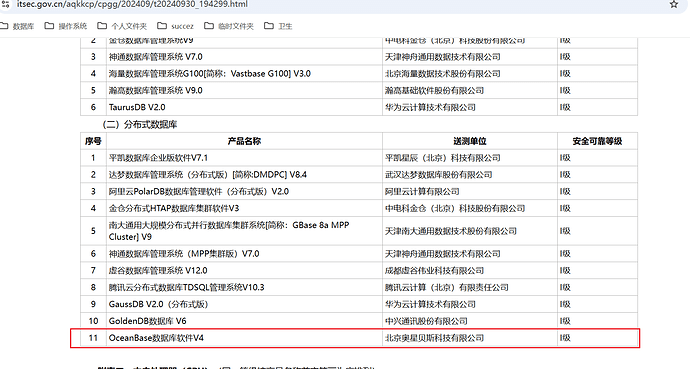Select the GoldenDB数据库 V6 cell
The height and width of the screenshot is (369, 690).
pos(244,321)
